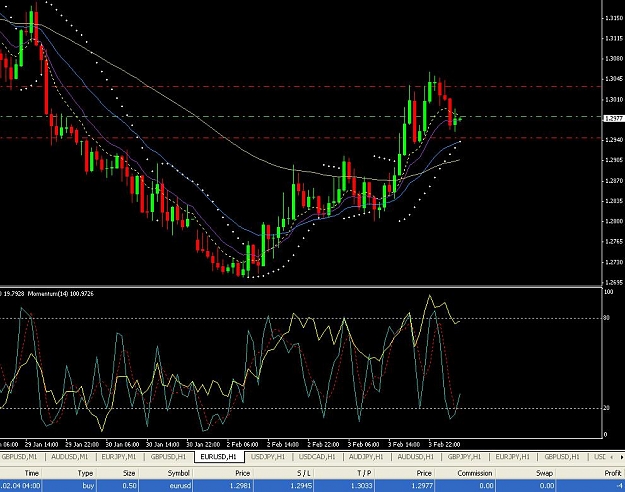Select the AUDJPY,H1 chart tab

tap(366, 457)
